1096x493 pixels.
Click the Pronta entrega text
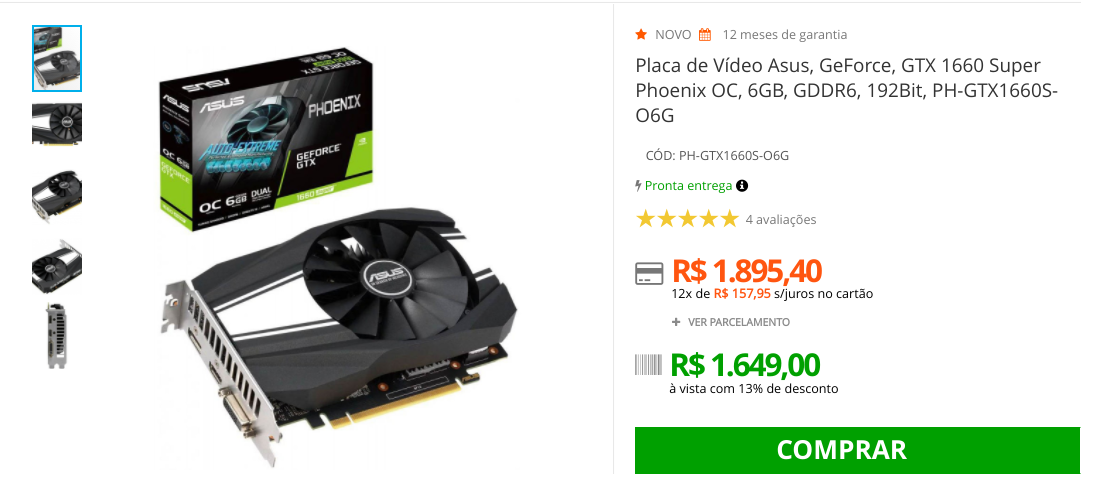click(x=688, y=186)
